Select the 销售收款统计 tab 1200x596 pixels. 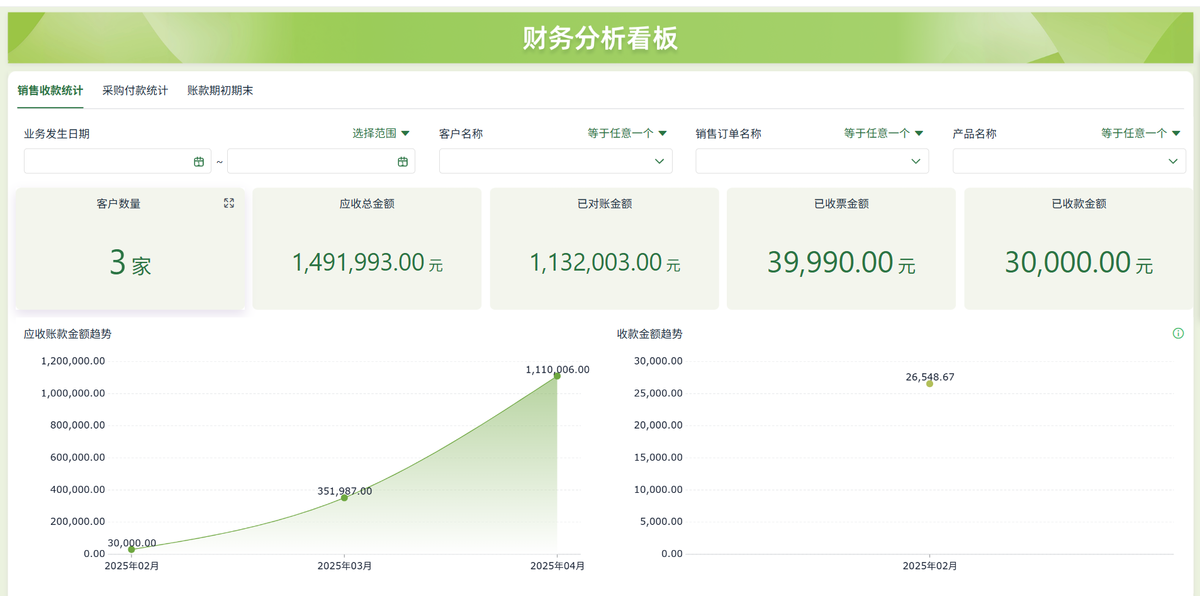click(x=50, y=90)
